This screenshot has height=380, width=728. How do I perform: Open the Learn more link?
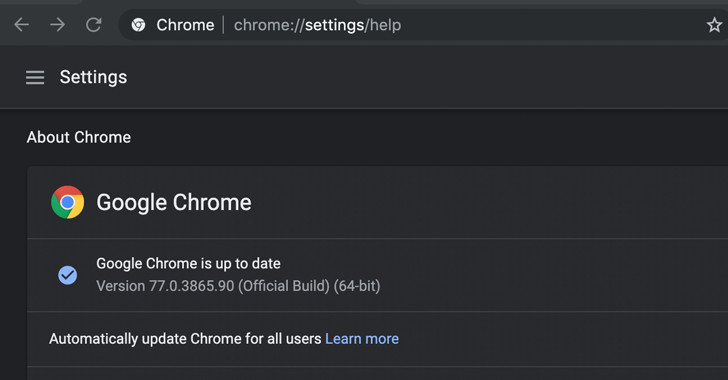click(x=362, y=339)
